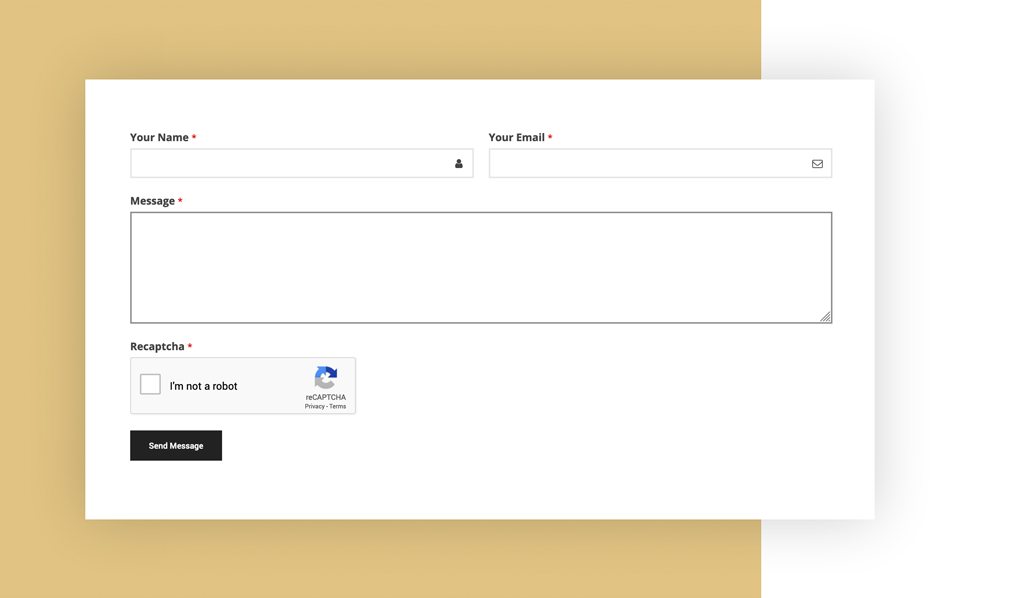Select the Recaptcha section label
This screenshot has width=1024, height=598.
coord(158,345)
